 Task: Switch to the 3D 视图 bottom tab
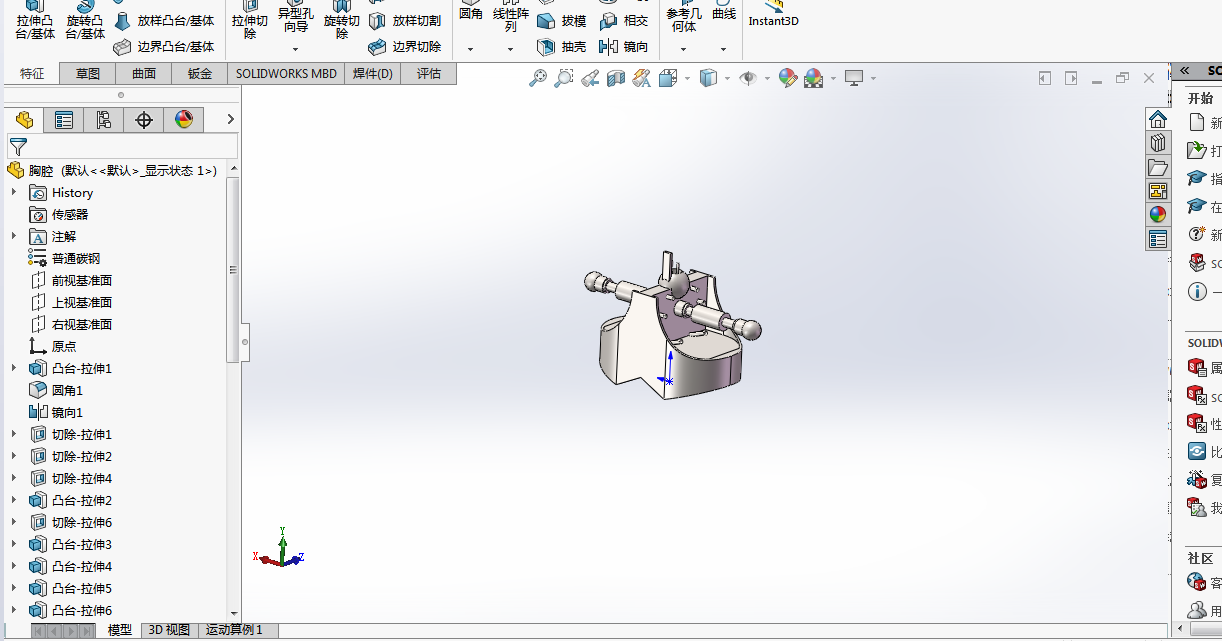(x=169, y=630)
